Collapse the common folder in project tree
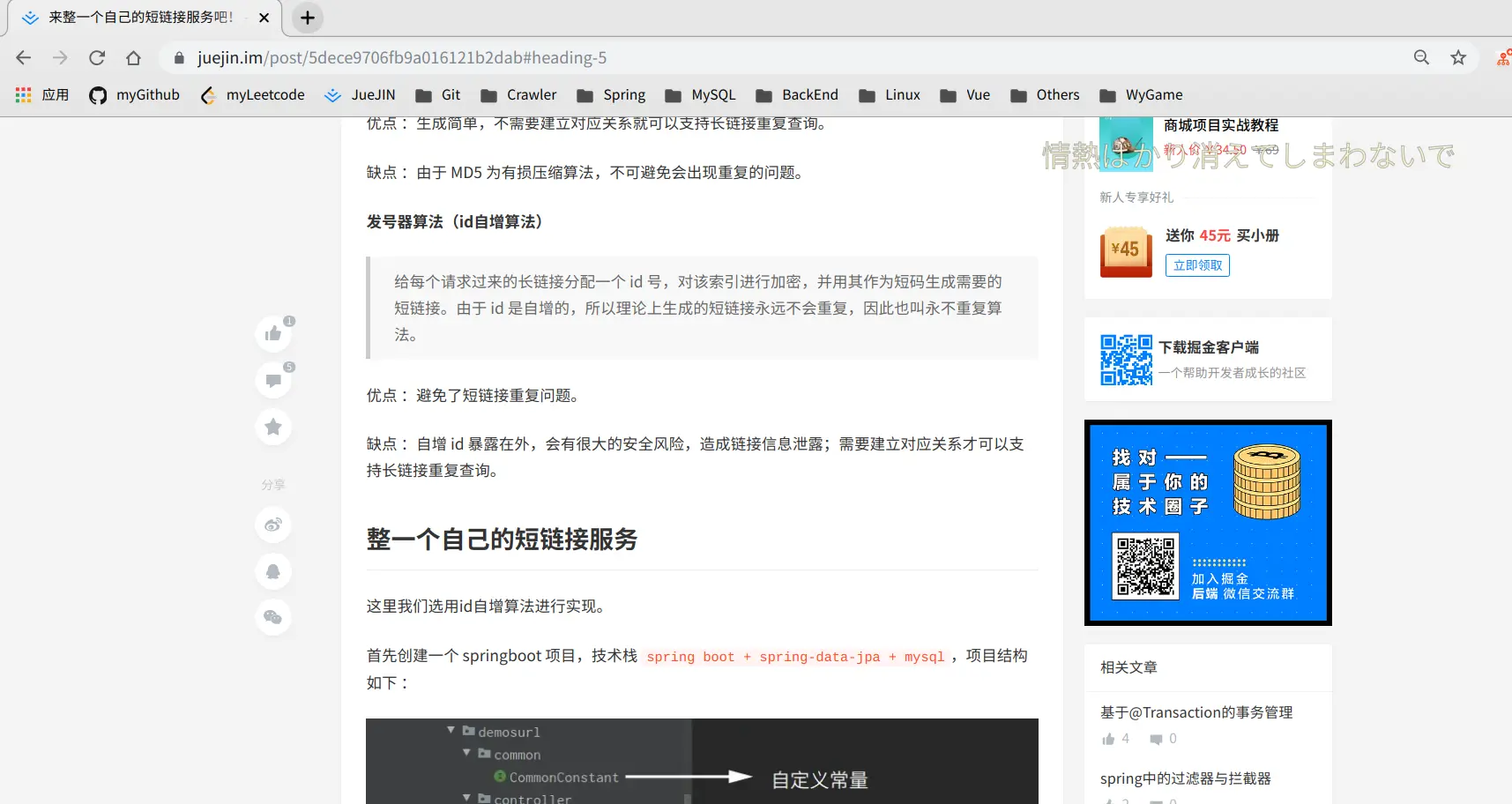 pyautogui.click(x=466, y=753)
